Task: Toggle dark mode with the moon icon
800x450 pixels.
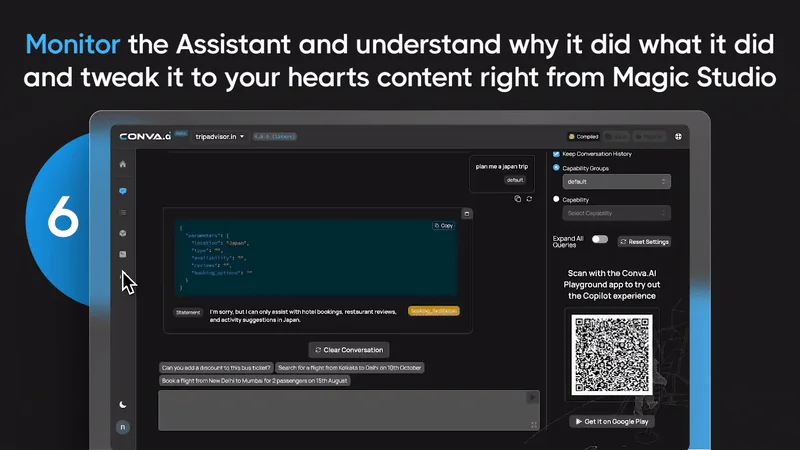Action: [x=122, y=405]
